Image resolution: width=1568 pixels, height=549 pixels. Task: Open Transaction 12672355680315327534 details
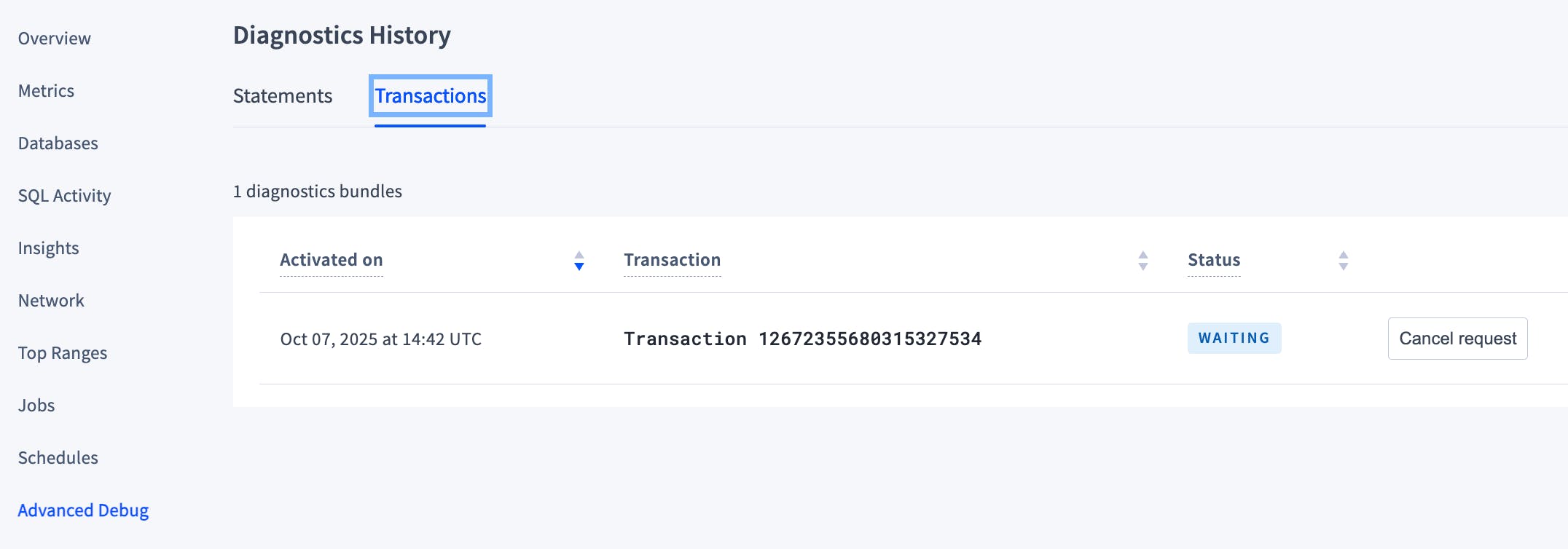click(803, 338)
